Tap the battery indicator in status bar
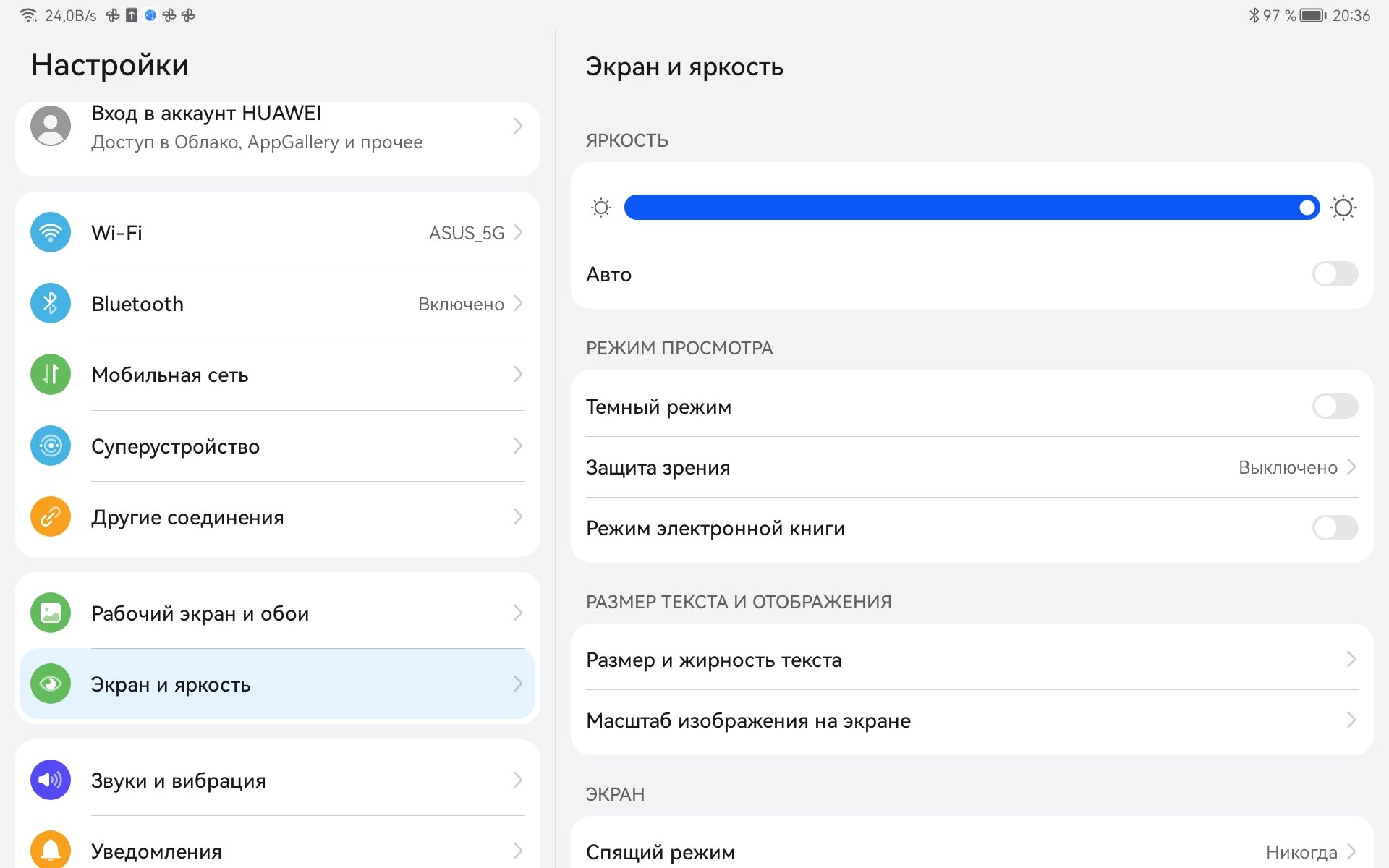This screenshot has width=1389, height=868. click(1313, 15)
